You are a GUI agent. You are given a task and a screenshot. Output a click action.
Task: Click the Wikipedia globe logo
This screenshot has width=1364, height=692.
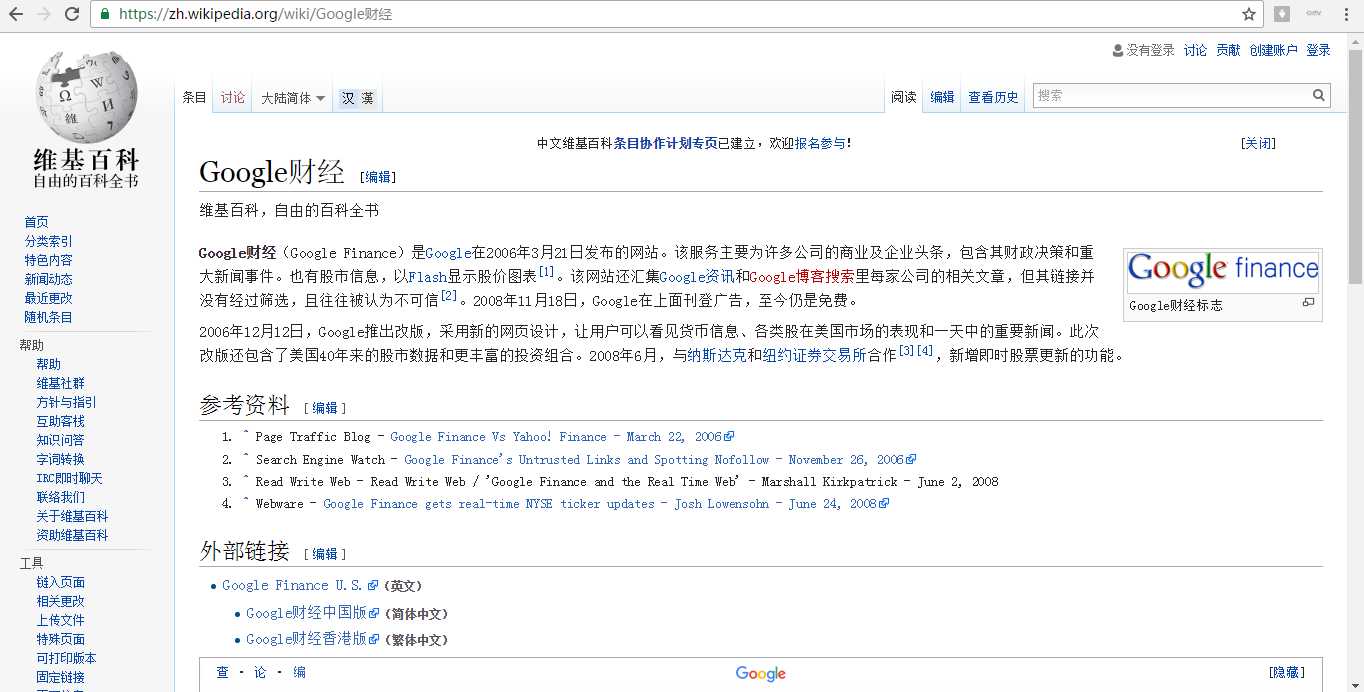86,96
